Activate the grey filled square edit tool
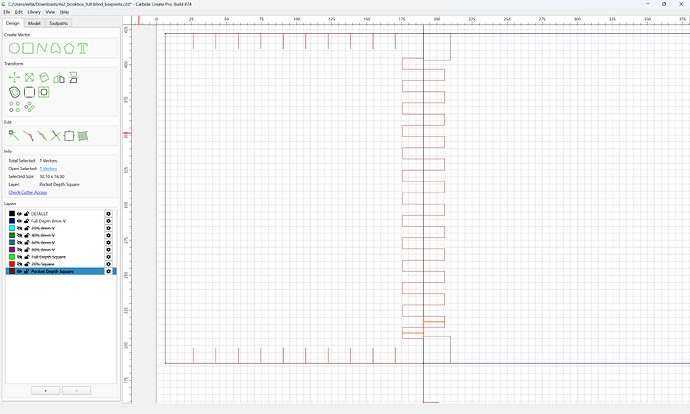This screenshot has height=414, width=690. pyautogui.click(x=83, y=136)
